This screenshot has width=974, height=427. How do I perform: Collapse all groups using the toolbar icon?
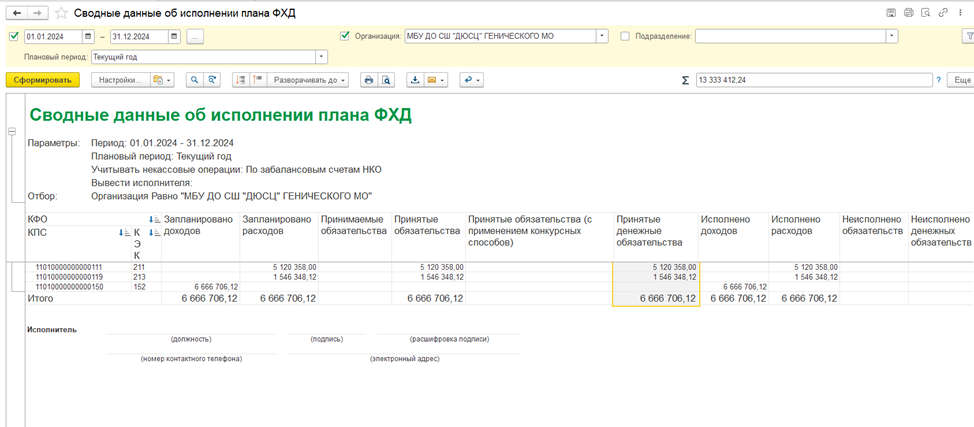[242, 80]
